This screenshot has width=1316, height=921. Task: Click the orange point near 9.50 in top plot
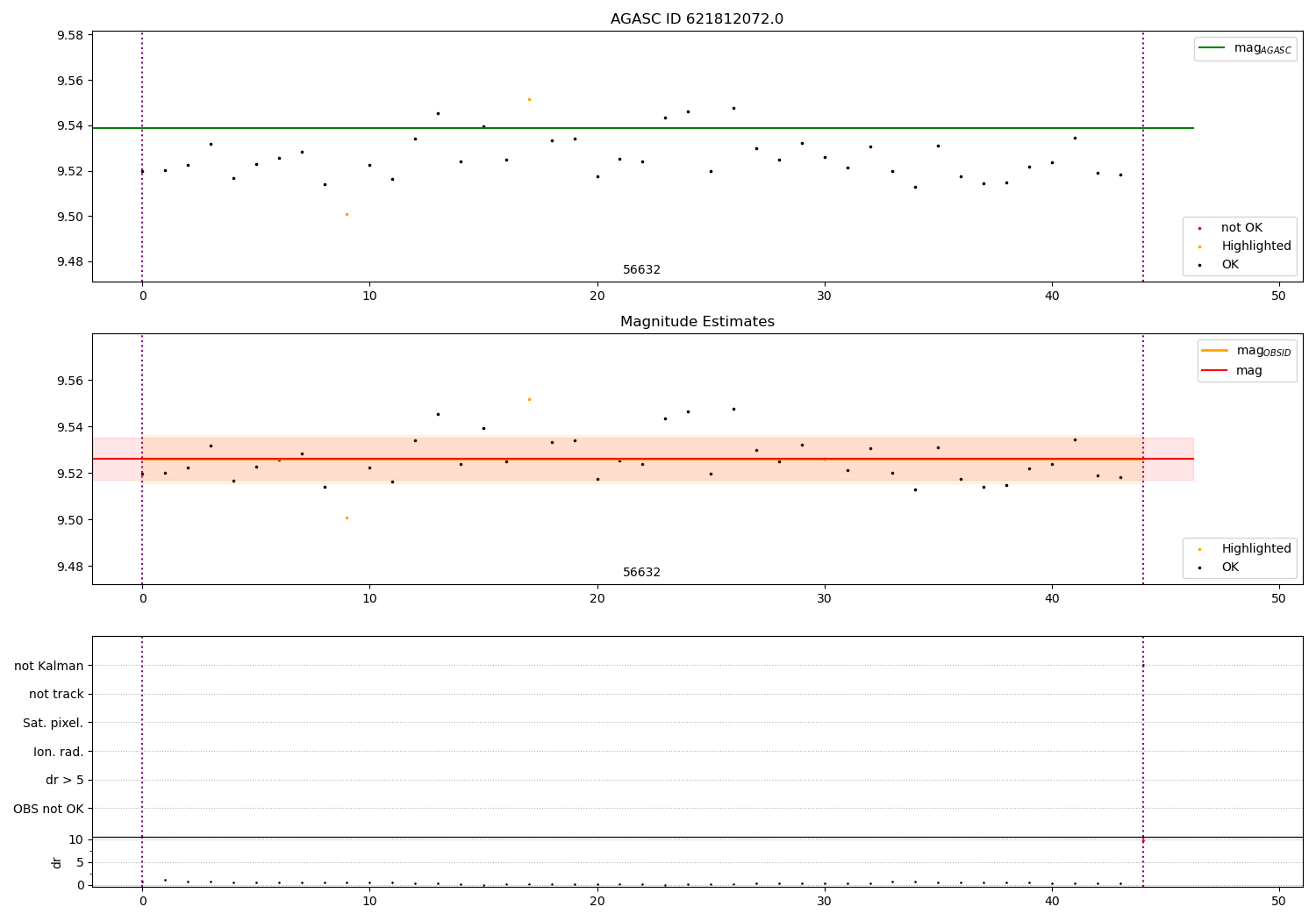pos(347,214)
